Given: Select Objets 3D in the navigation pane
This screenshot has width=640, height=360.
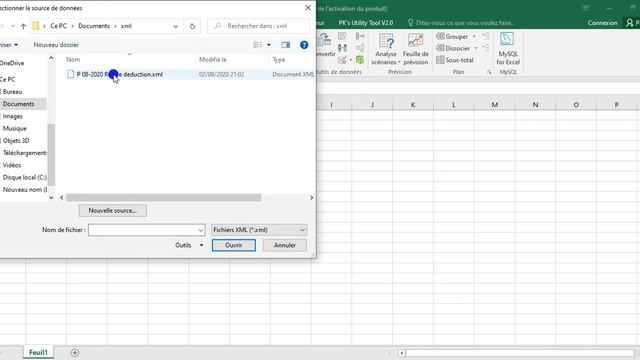Looking at the screenshot, I should coord(16,141).
